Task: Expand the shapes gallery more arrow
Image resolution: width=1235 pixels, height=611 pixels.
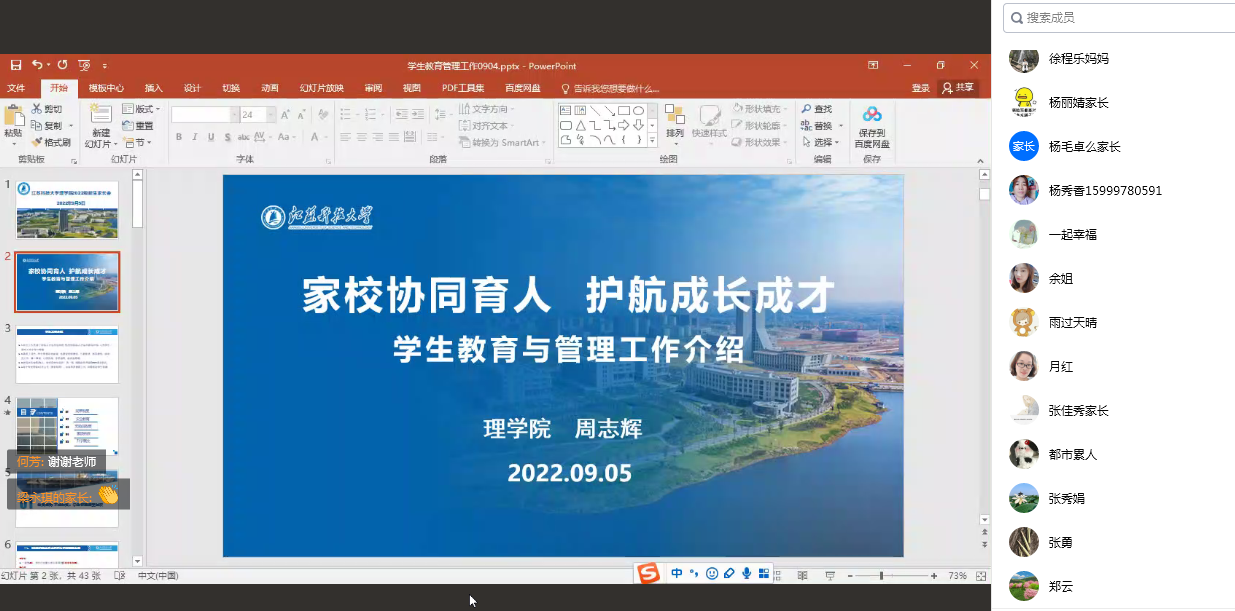Action: [652, 141]
